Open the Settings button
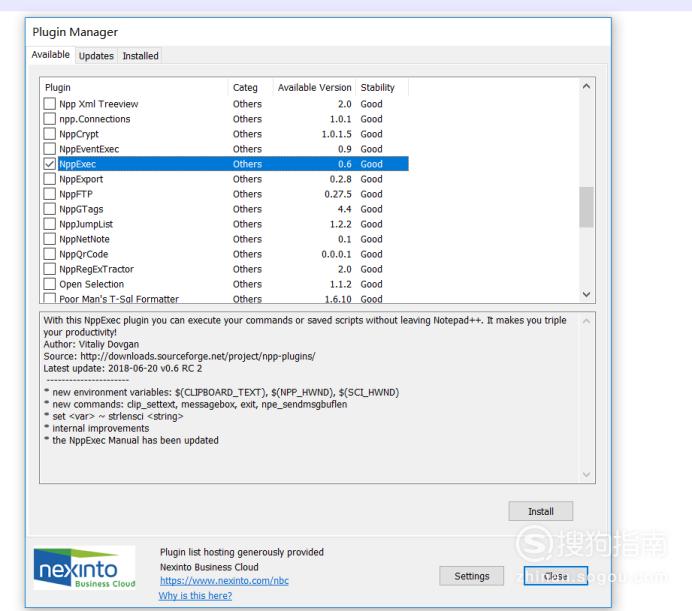 click(x=471, y=576)
